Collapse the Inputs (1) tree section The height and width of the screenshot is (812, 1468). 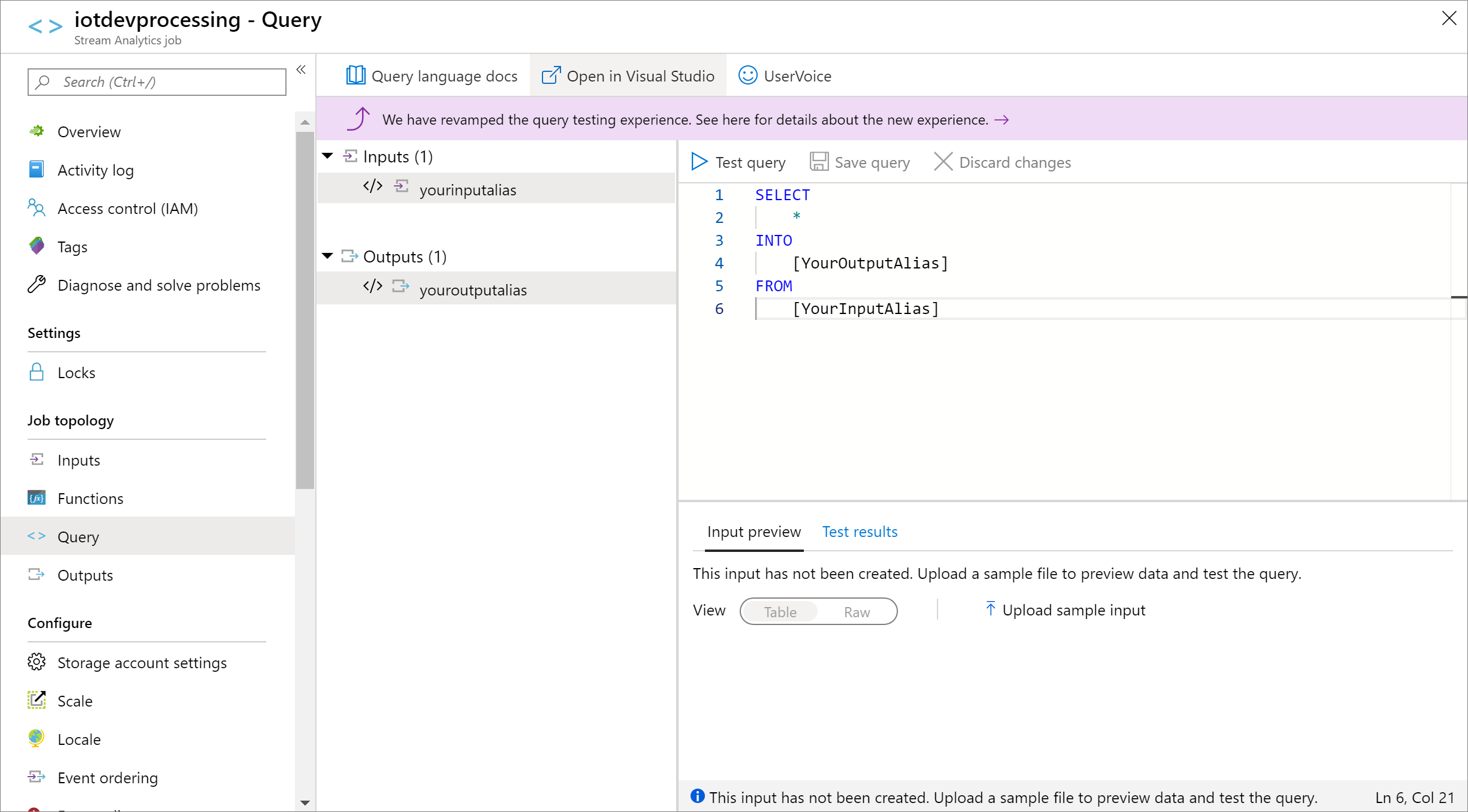328,156
